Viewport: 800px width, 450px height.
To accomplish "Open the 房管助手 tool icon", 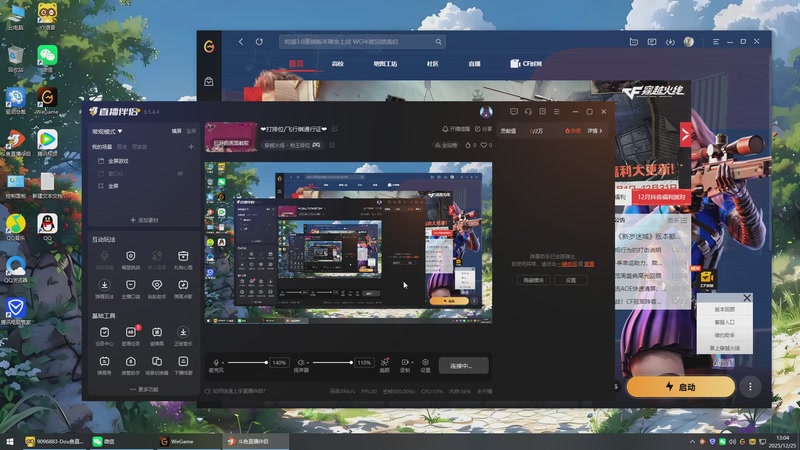I will [131, 361].
